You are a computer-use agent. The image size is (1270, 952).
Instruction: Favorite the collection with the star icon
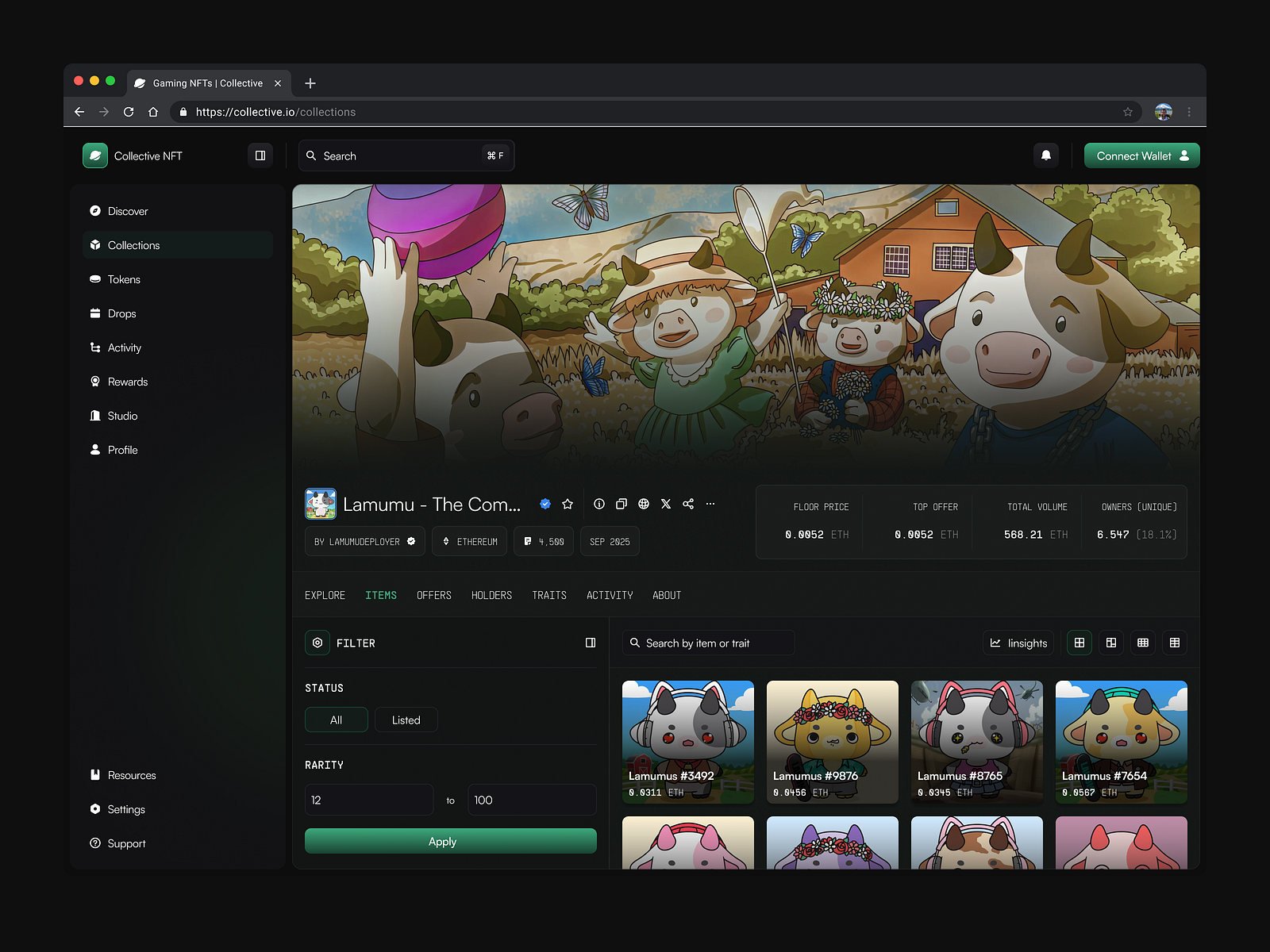(568, 504)
